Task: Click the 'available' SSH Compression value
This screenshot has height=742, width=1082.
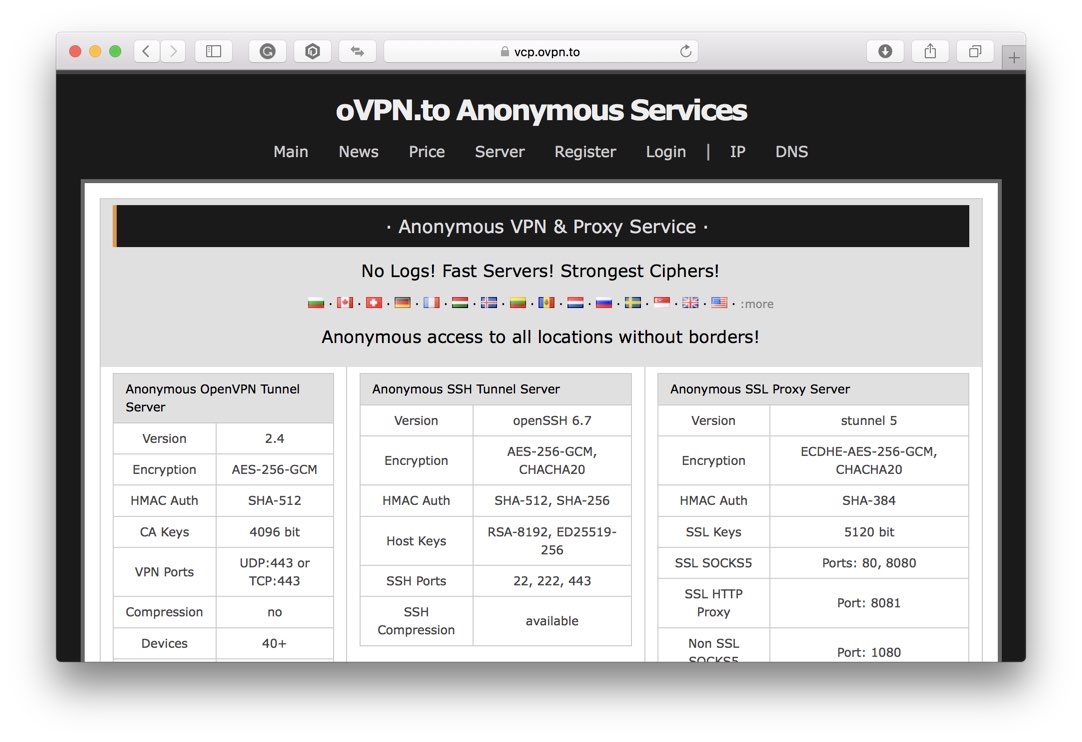Action: pyautogui.click(x=552, y=621)
